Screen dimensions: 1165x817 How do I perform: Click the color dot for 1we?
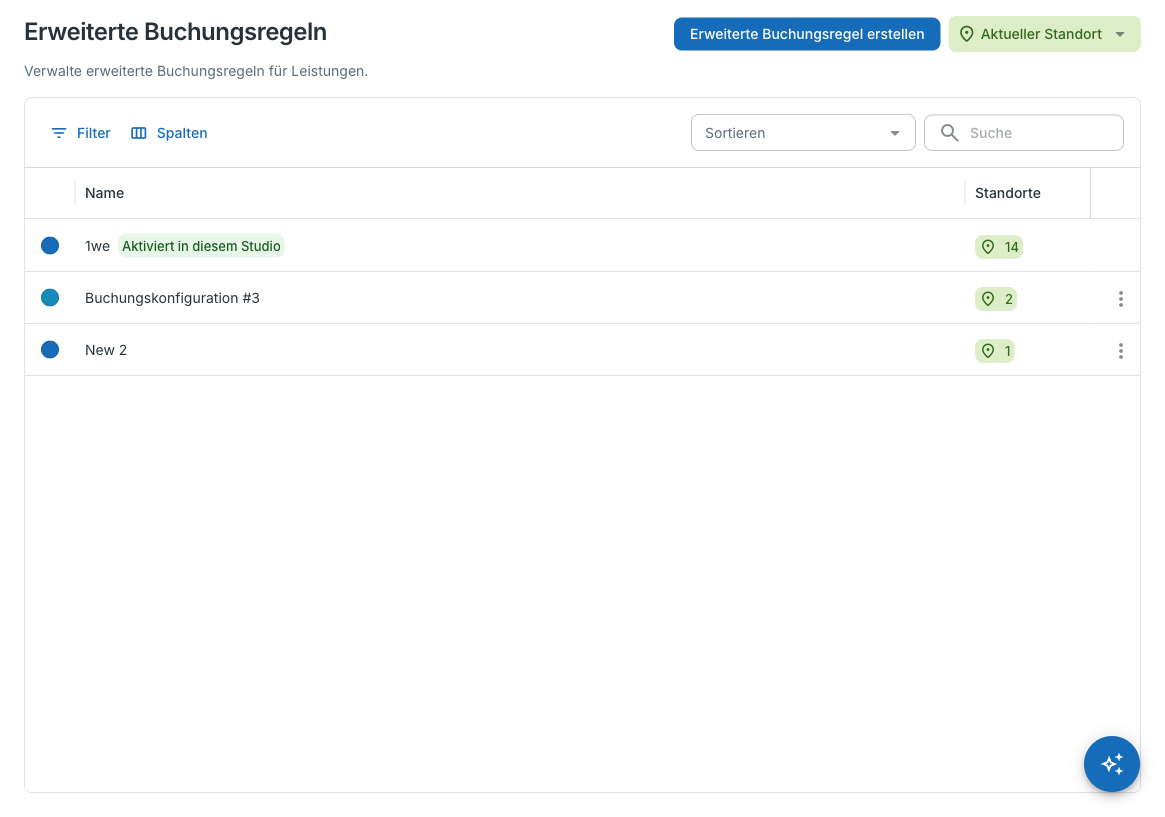pyautogui.click(x=50, y=245)
